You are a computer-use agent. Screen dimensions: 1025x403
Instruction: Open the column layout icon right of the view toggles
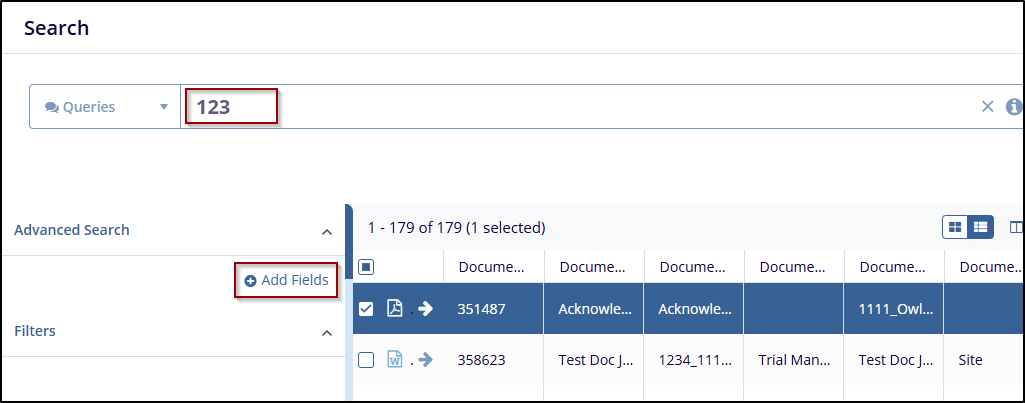point(1016,227)
